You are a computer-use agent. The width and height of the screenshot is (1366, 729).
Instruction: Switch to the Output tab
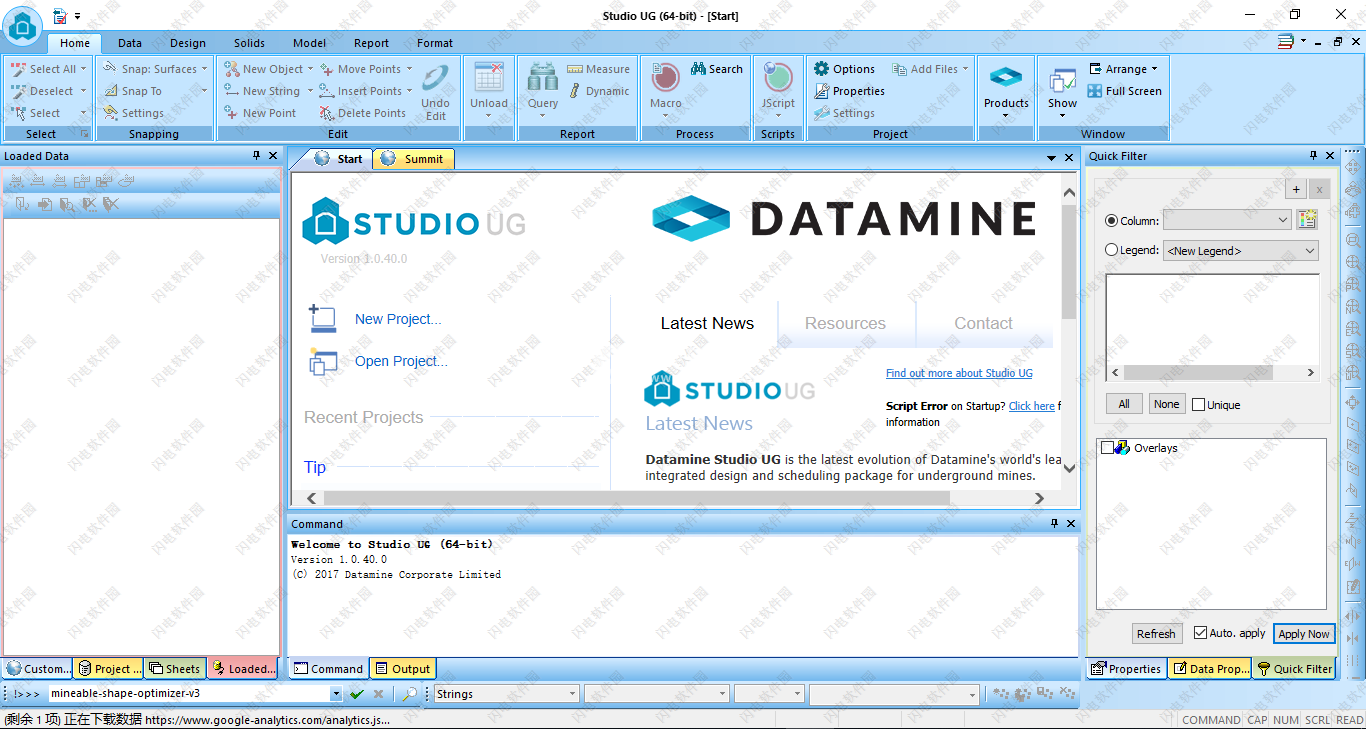tap(402, 669)
